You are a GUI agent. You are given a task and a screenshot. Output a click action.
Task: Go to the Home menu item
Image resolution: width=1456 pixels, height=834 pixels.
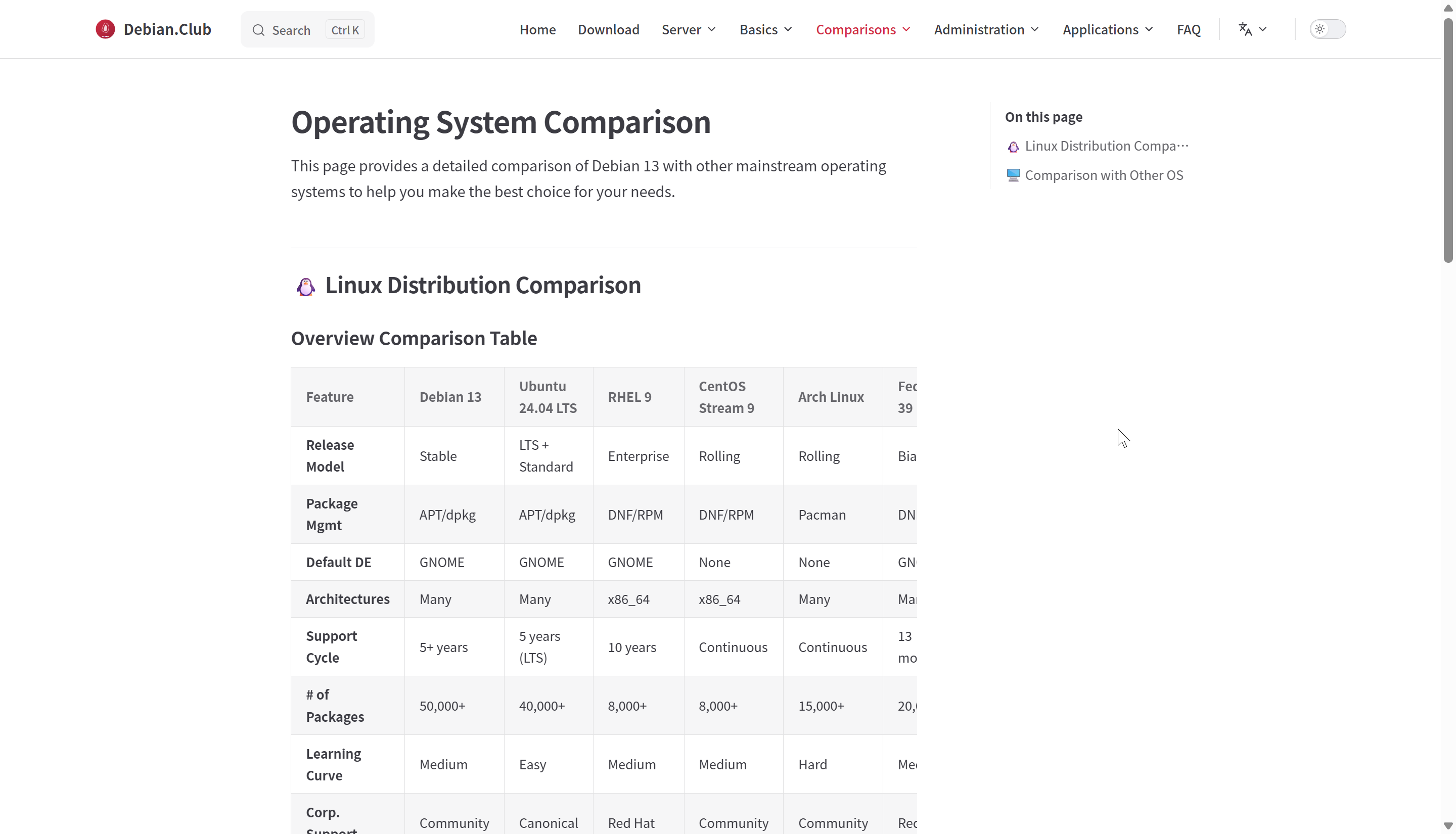(537, 29)
